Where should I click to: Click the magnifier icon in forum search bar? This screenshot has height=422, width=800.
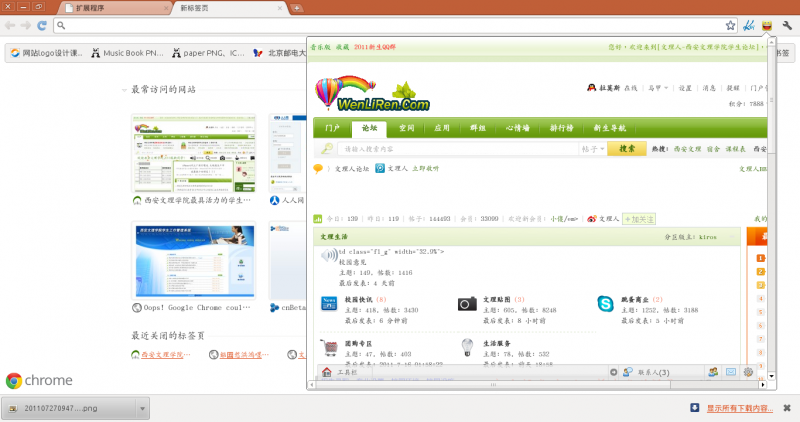pos(327,148)
